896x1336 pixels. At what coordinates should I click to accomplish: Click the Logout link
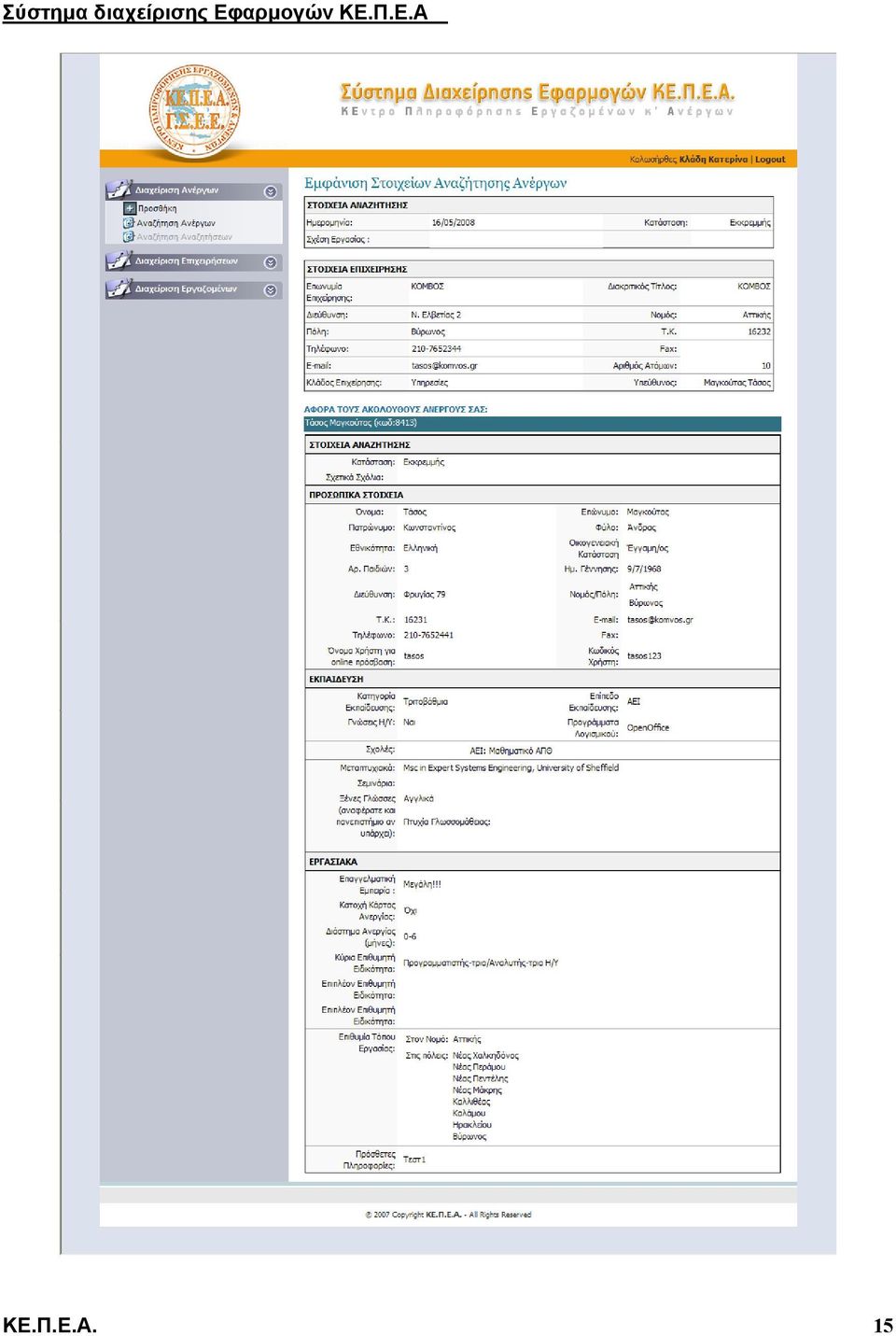(x=770, y=160)
